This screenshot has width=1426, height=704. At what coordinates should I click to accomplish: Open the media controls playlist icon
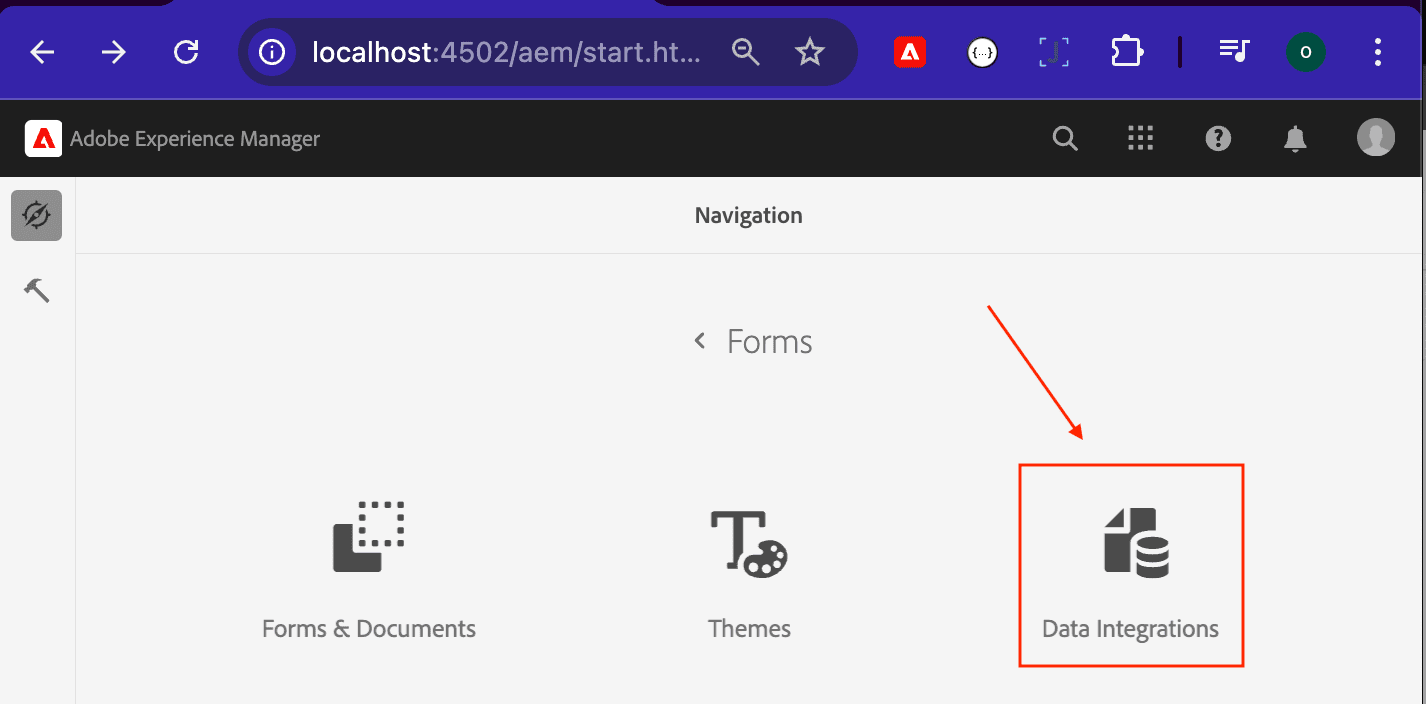pyautogui.click(x=1235, y=52)
